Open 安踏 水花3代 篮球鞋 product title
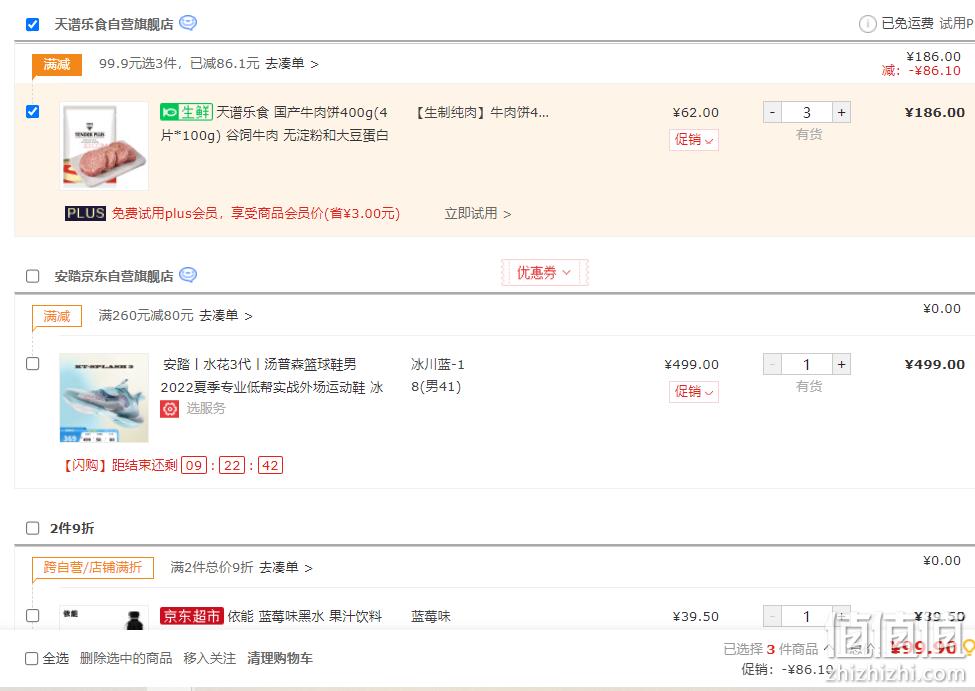The height and width of the screenshot is (691, 975). (272, 376)
